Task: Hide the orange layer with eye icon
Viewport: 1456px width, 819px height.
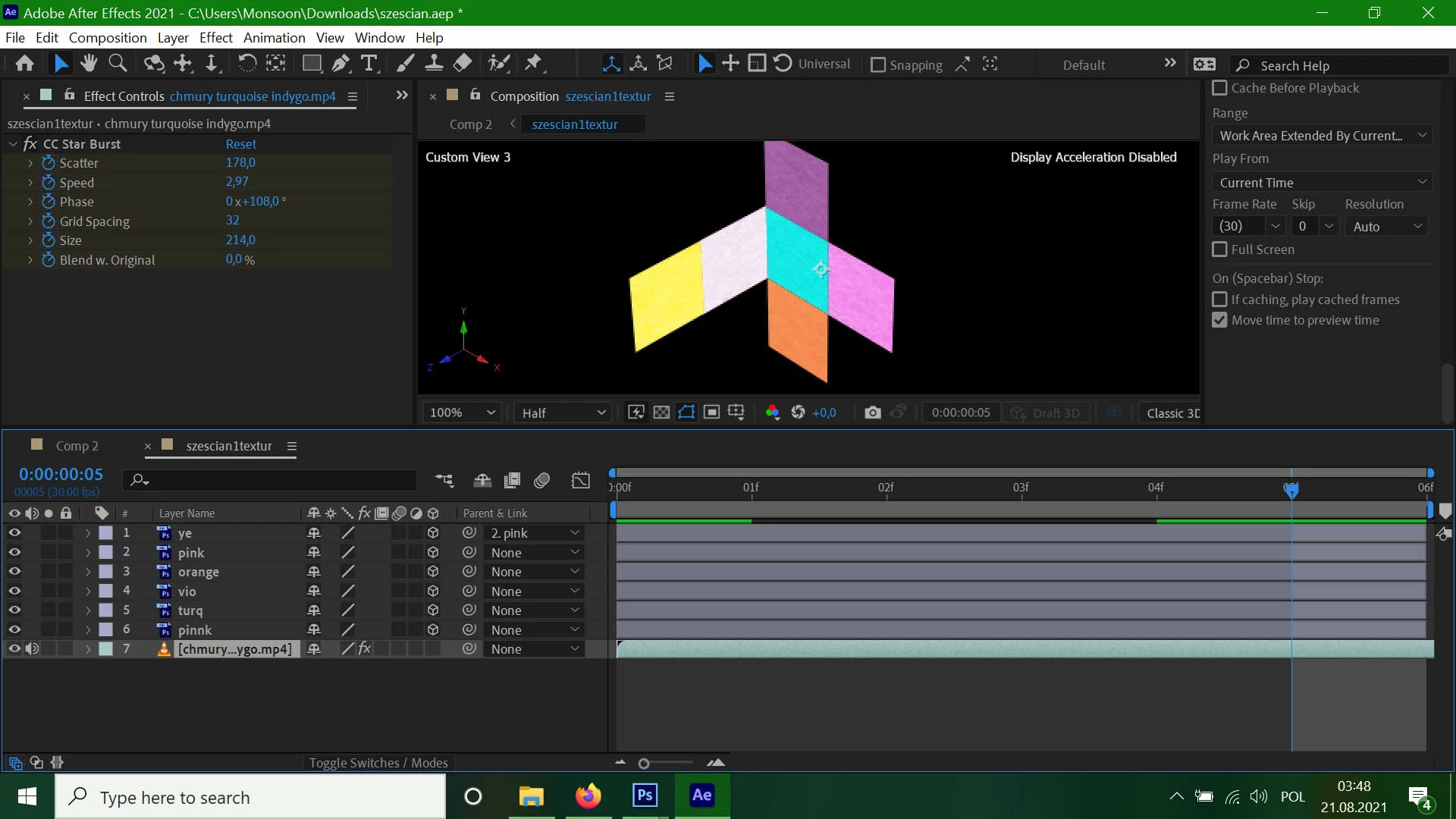Action: [14, 572]
